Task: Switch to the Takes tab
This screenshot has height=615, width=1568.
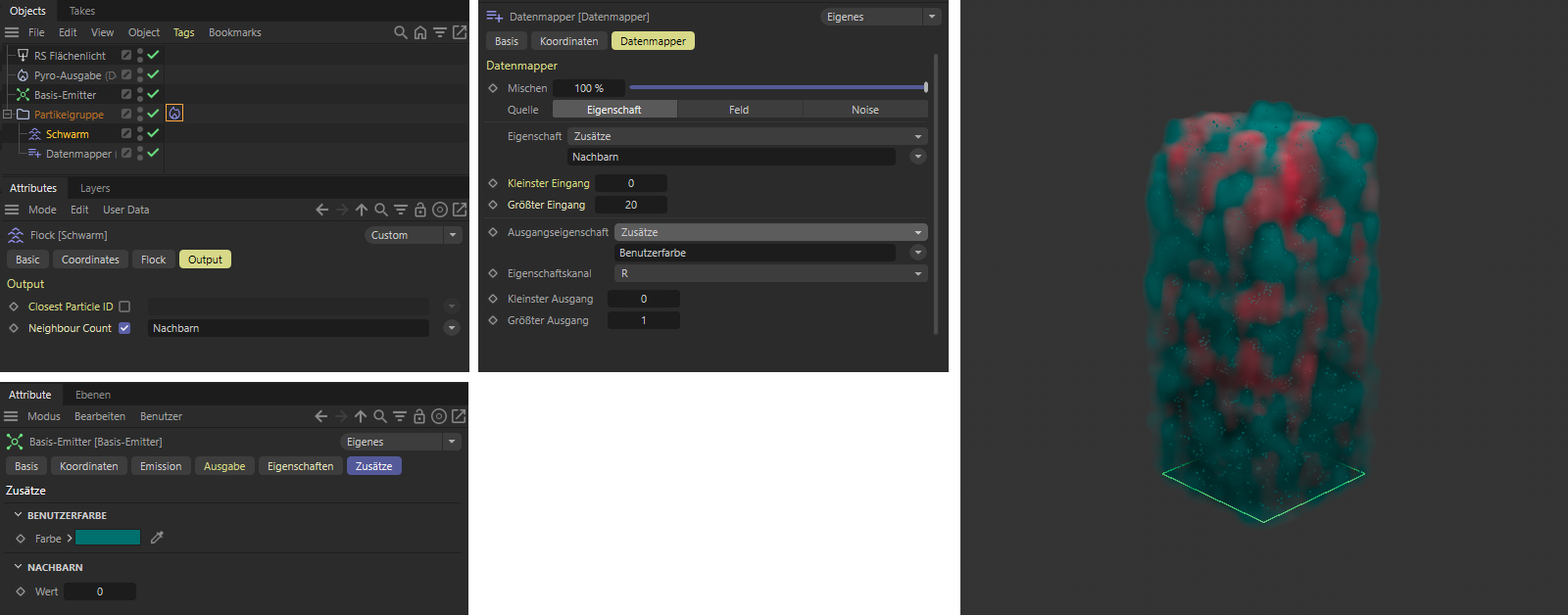Action: (x=82, y=11)
